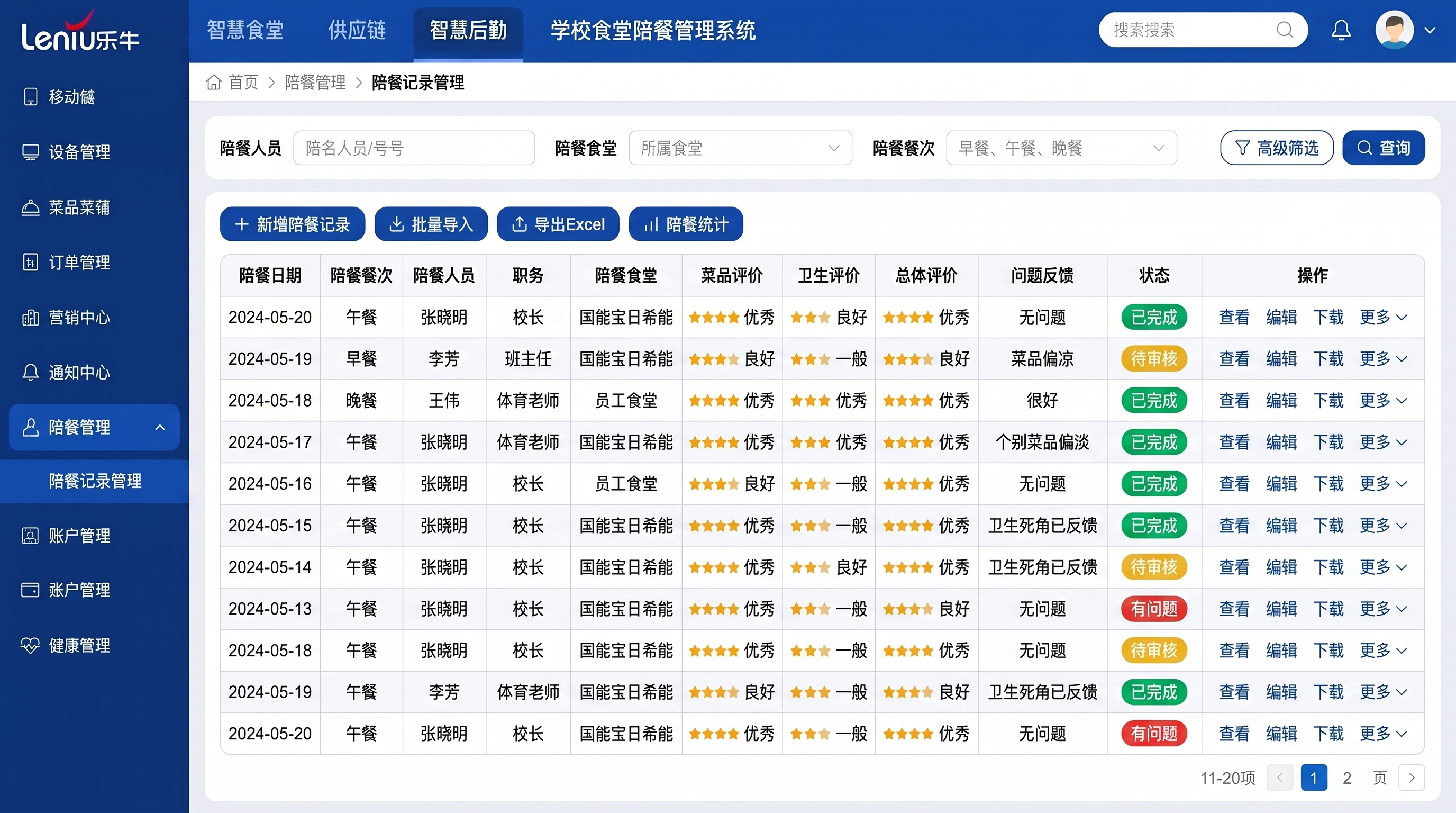Click the 查询 search button
The height and width of the screenshot is (813, 1456).
click(x=1384, y=148)
